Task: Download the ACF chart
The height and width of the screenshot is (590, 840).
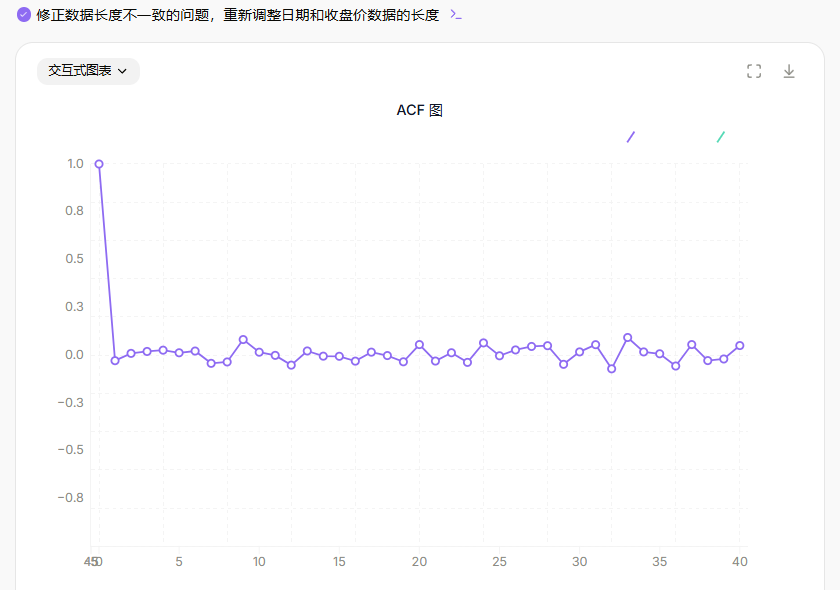Action: point(789,71)
